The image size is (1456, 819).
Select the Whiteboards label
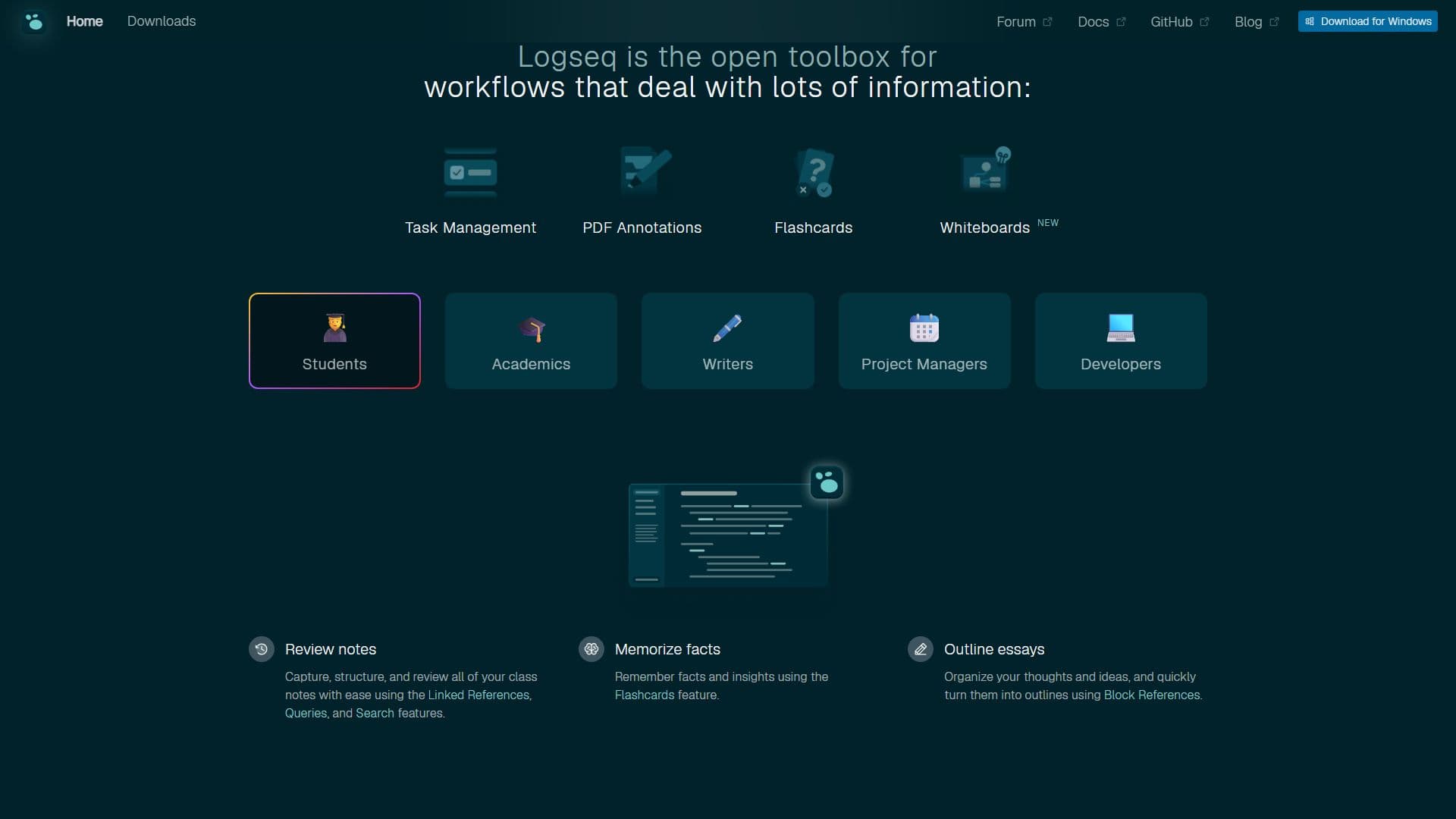pyautogui.click(x=984, y=227)
